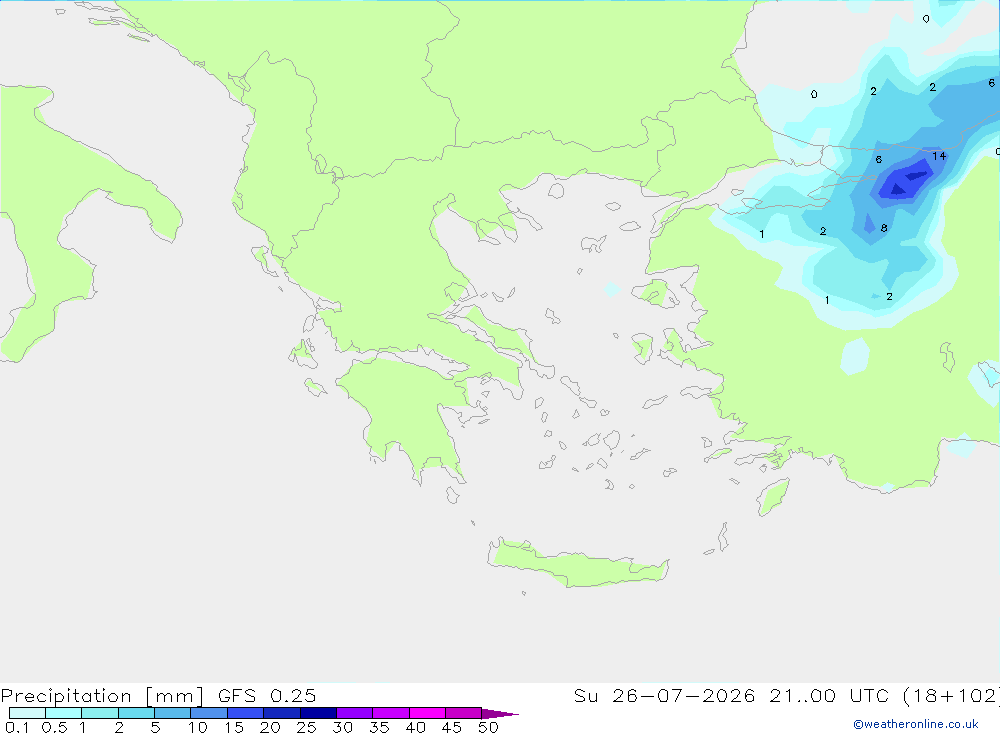The width and height of the screenshot is (1000, 733).
Task: Click the island of Rhodes on the map
Action: pyautogui.click(x=773, y=497)
